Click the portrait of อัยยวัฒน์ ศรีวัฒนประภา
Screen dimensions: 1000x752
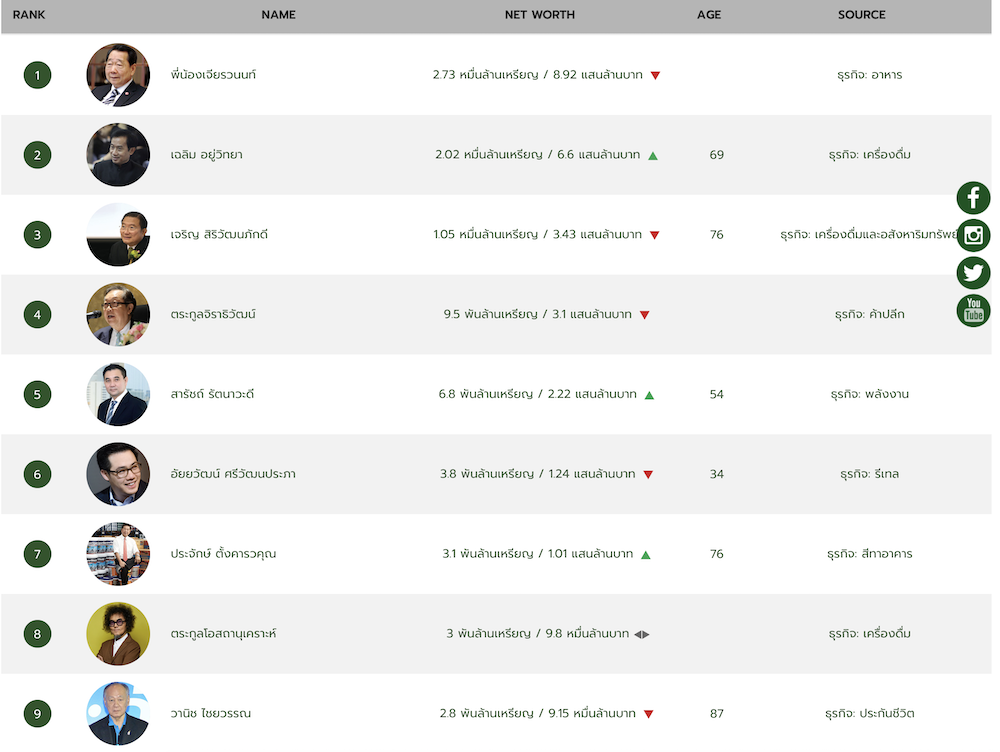tap(118, 474)
